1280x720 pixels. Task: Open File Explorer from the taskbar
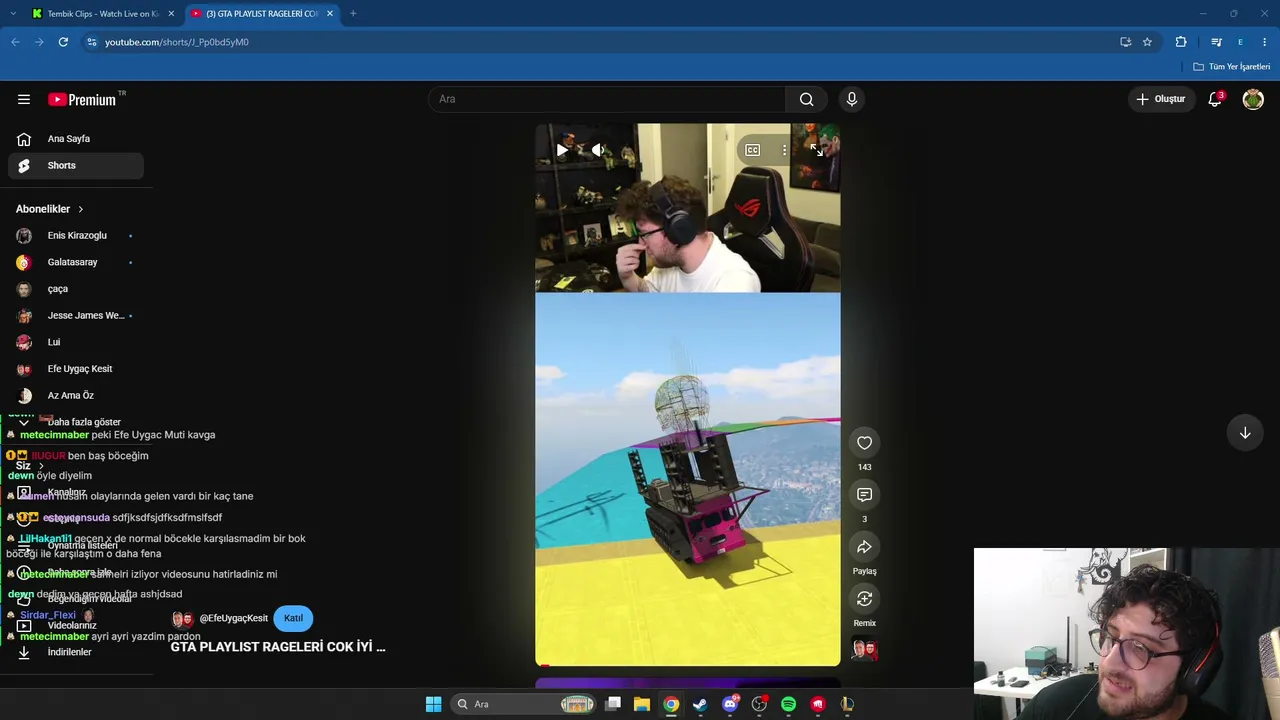pos(642,704)
